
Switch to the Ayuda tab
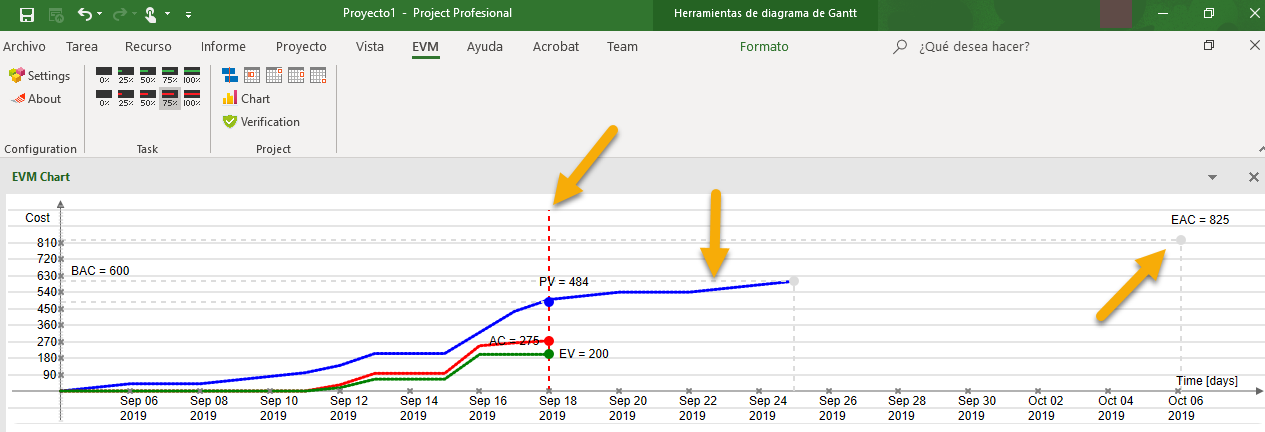[485, 46]
